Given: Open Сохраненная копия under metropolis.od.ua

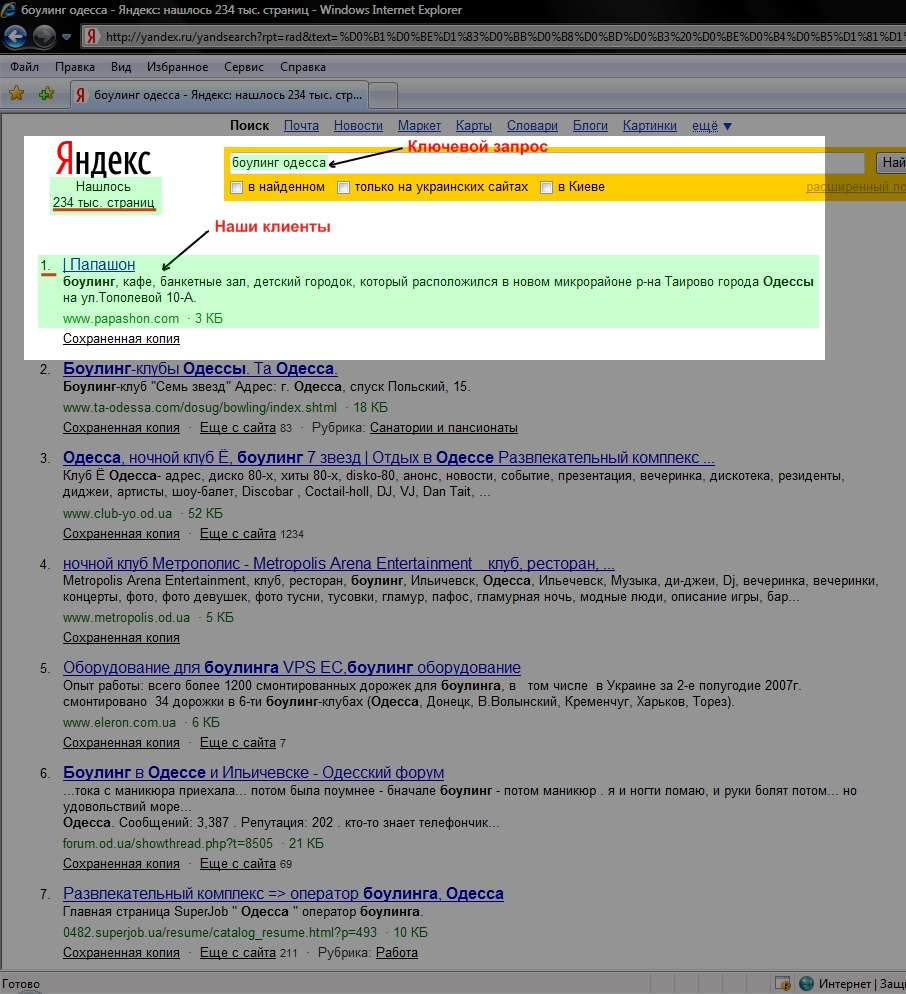Looking at the screenshot, I should coord(121,638).
